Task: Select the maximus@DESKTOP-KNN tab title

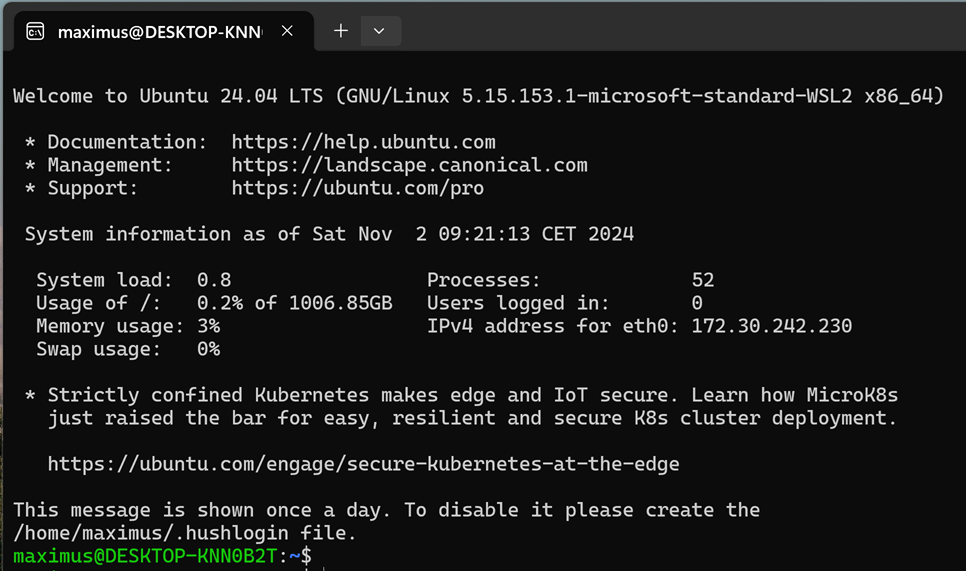Action: click(x=159, y=31)
